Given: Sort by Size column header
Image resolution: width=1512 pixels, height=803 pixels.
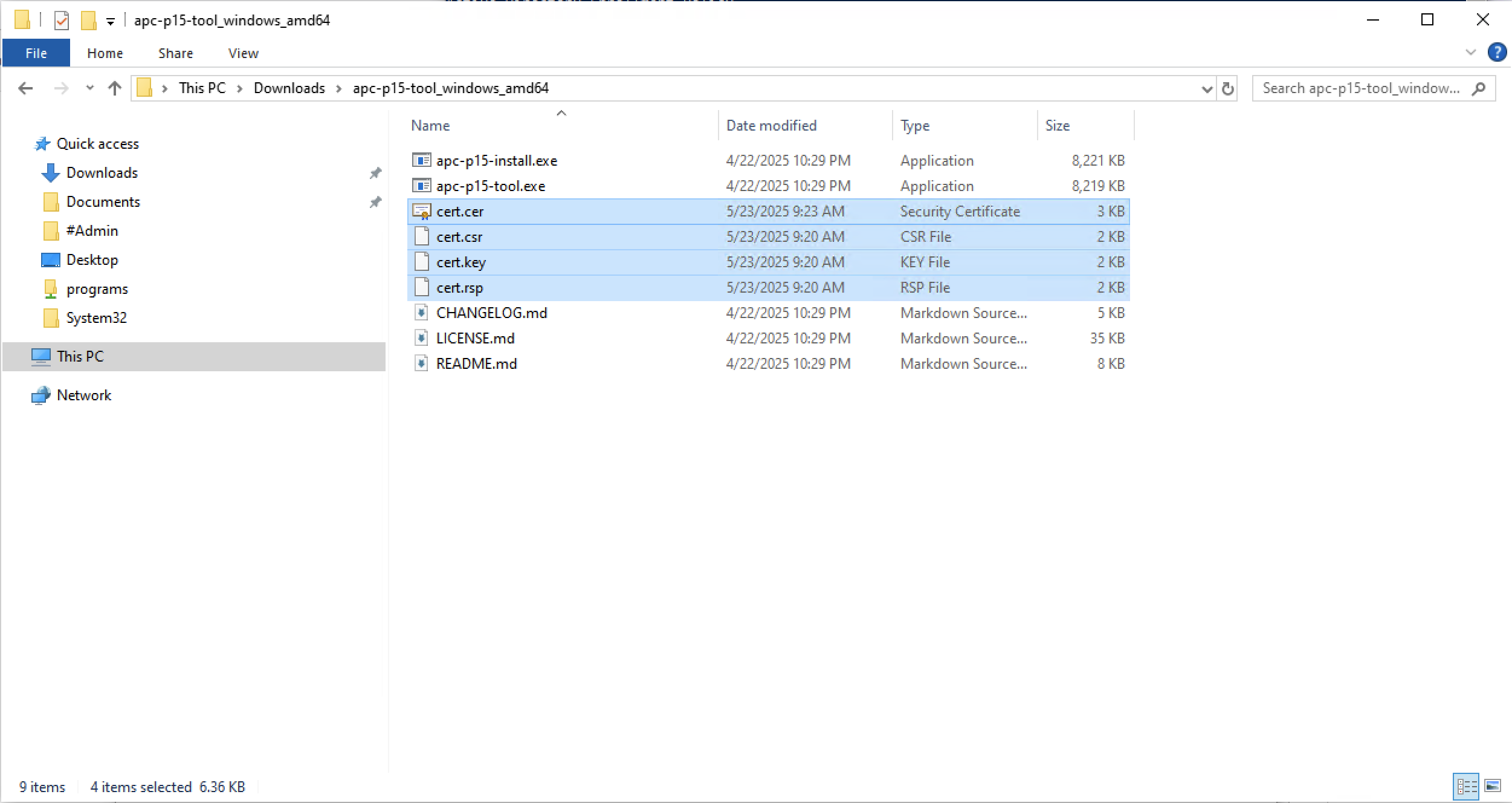Looking at the screenshot, I should 1086,125.
